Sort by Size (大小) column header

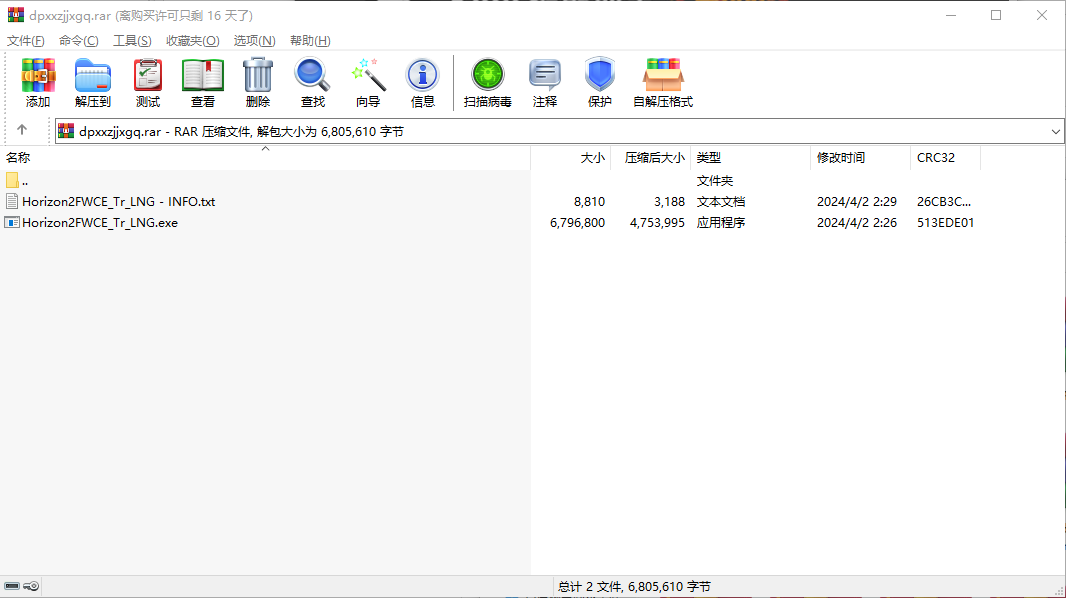[571, 158]
